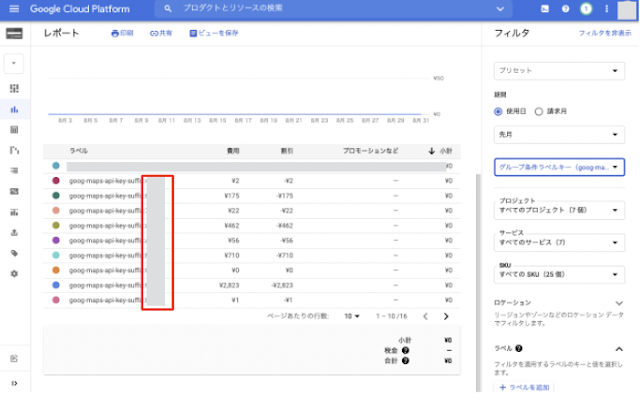Click ラベルを追加 add label button
Image resolution: width=640 pixels, height=410 pixels.
[524, 387]
